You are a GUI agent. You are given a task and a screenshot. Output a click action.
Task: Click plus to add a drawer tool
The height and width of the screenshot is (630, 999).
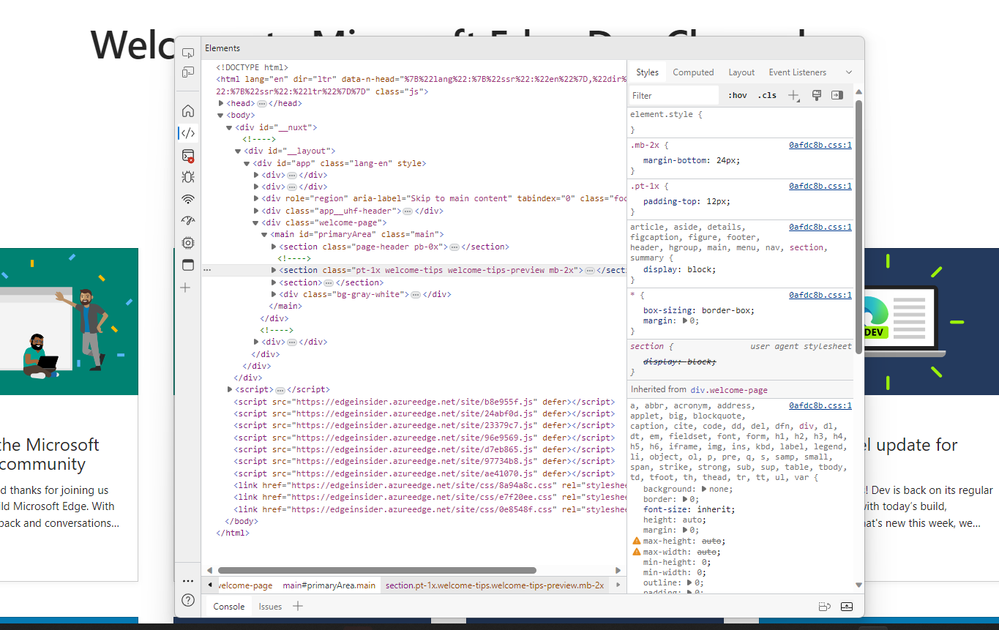[298, 606]
